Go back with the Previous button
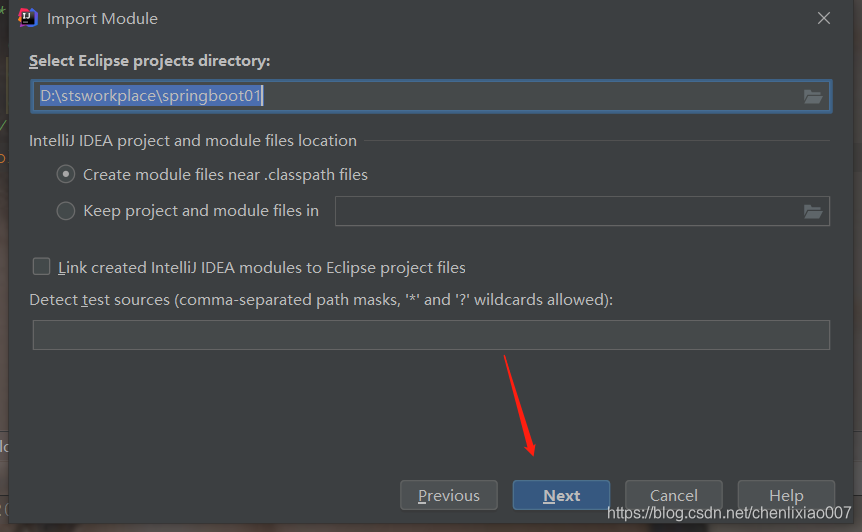 click(449, 495)
